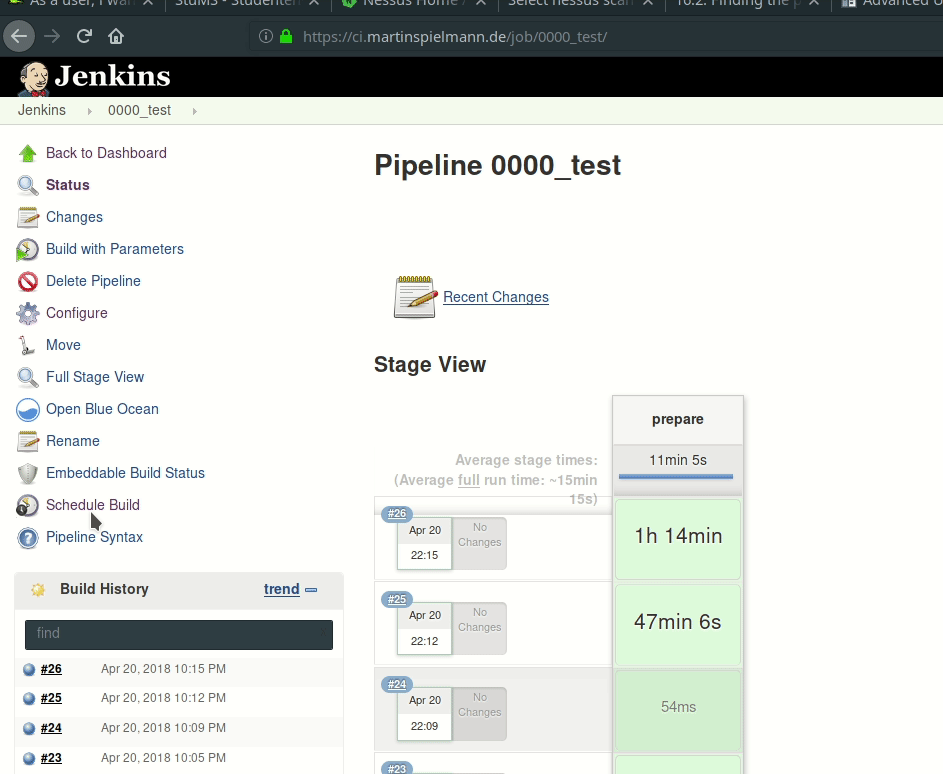Click the Back to Dashboard arrow icon
The width and height of the screenshot is (943, 774).
pyautogui.click(x=28, y=153)
